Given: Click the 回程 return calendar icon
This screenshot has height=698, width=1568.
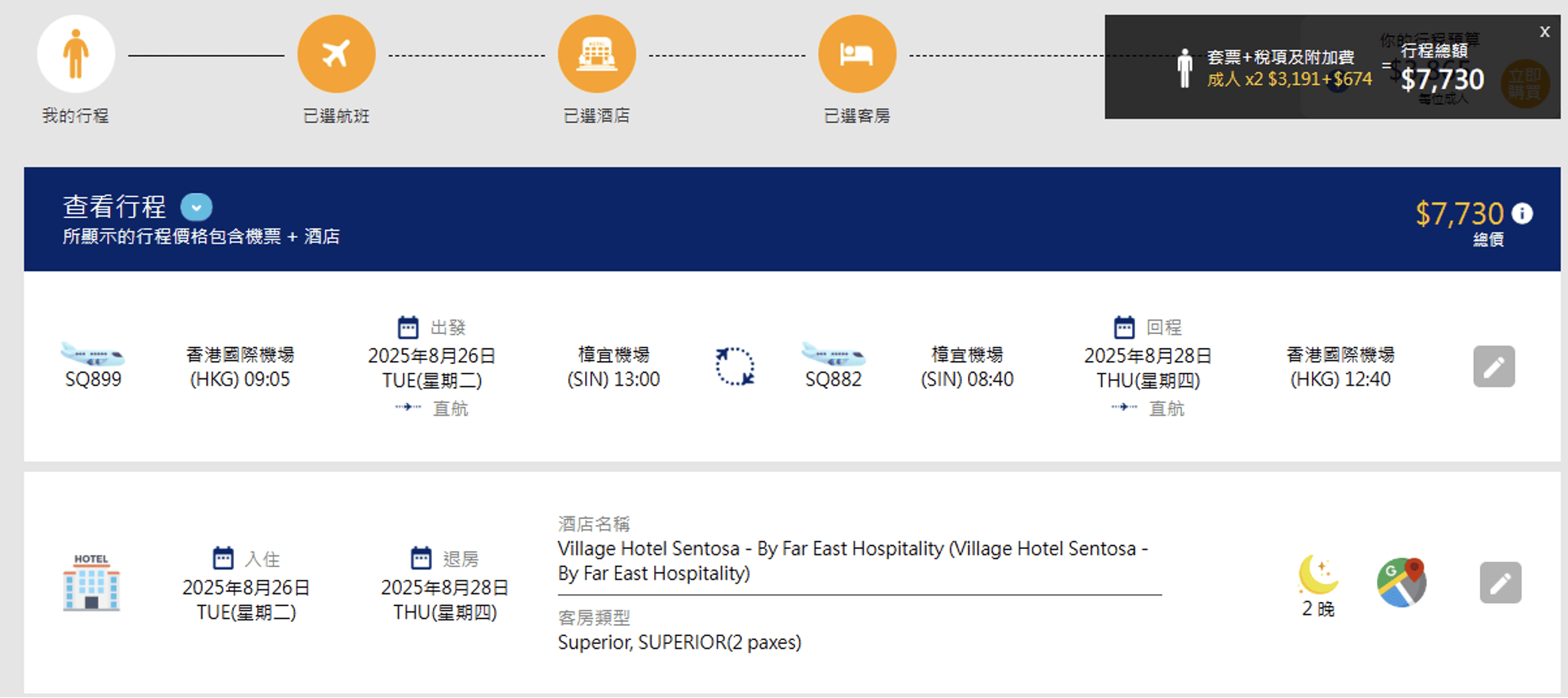Looking at the screenshot, I should 1124,327.
